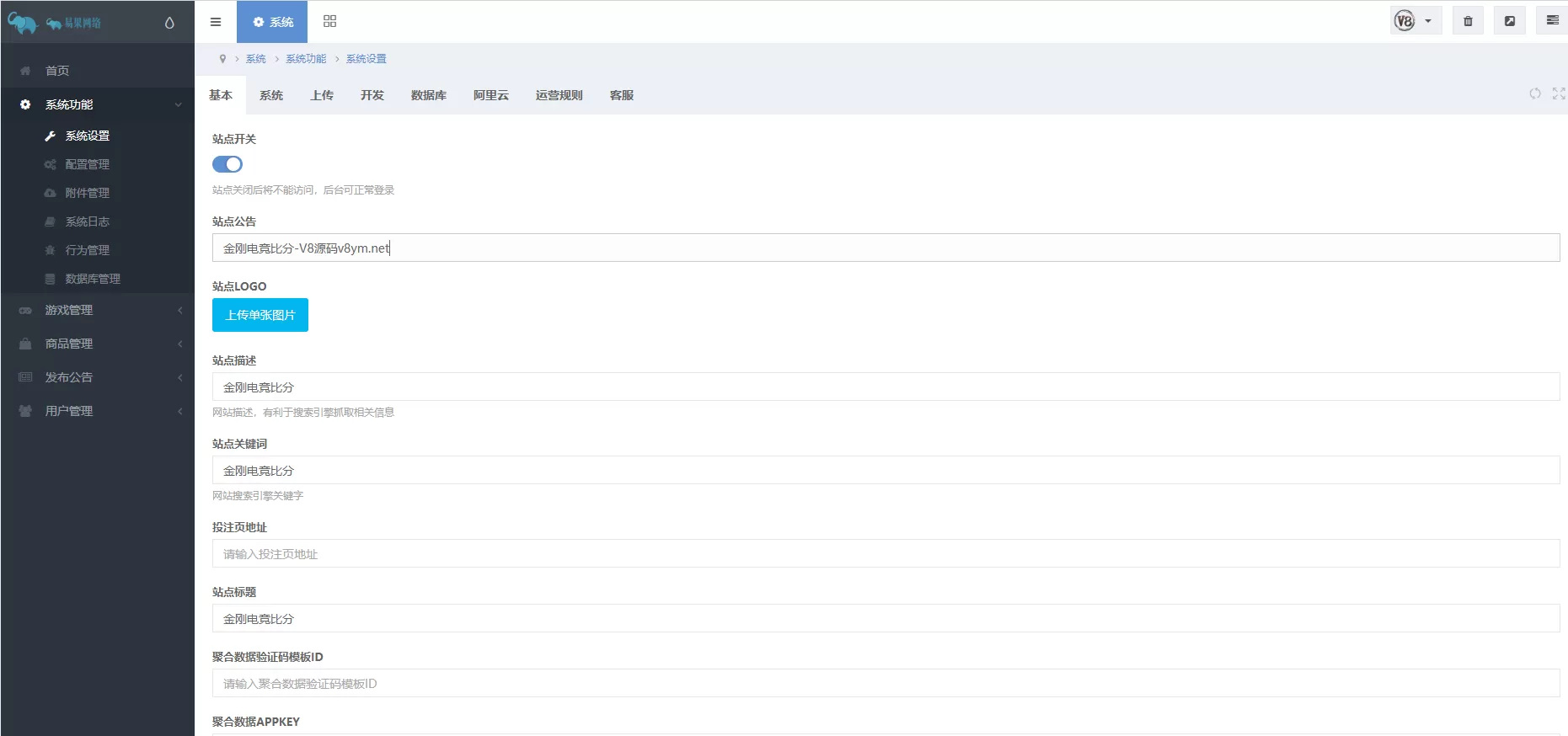The height and width of the screenshot is (736, 1568).
Task: Follow the 系统设置 breadcrumb link
Action: (x=367, y=59)
